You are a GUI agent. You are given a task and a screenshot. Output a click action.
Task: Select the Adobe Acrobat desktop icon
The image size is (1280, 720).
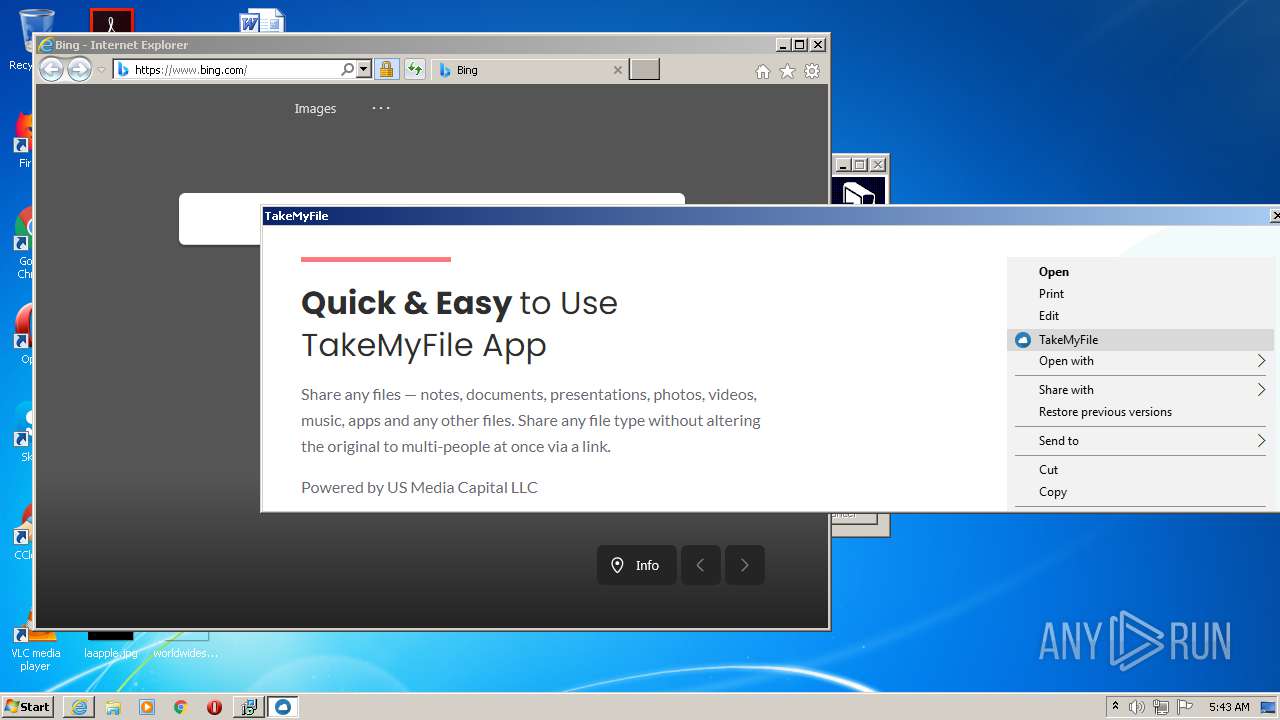pyautogui.click(x=111, y=21)
